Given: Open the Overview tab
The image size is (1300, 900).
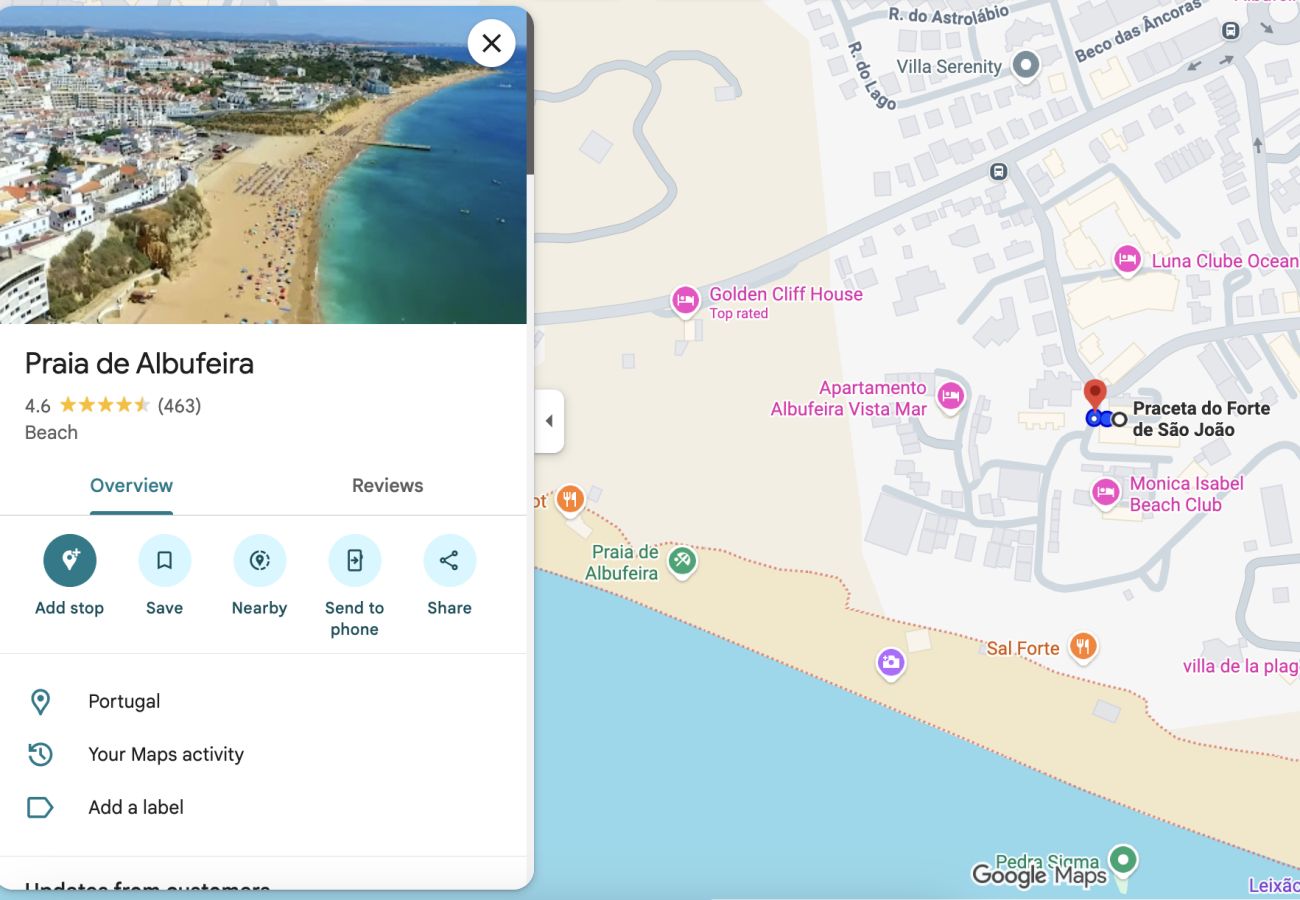Looking at the screenshot, I should [131, 486].
